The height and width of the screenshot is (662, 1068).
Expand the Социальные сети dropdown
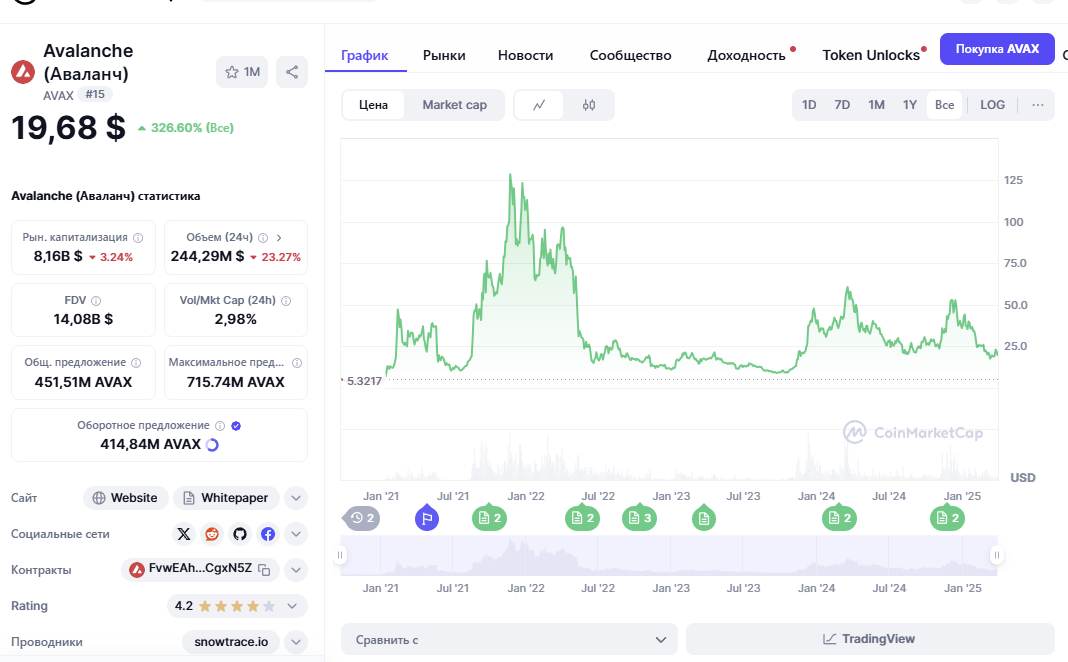296,534
